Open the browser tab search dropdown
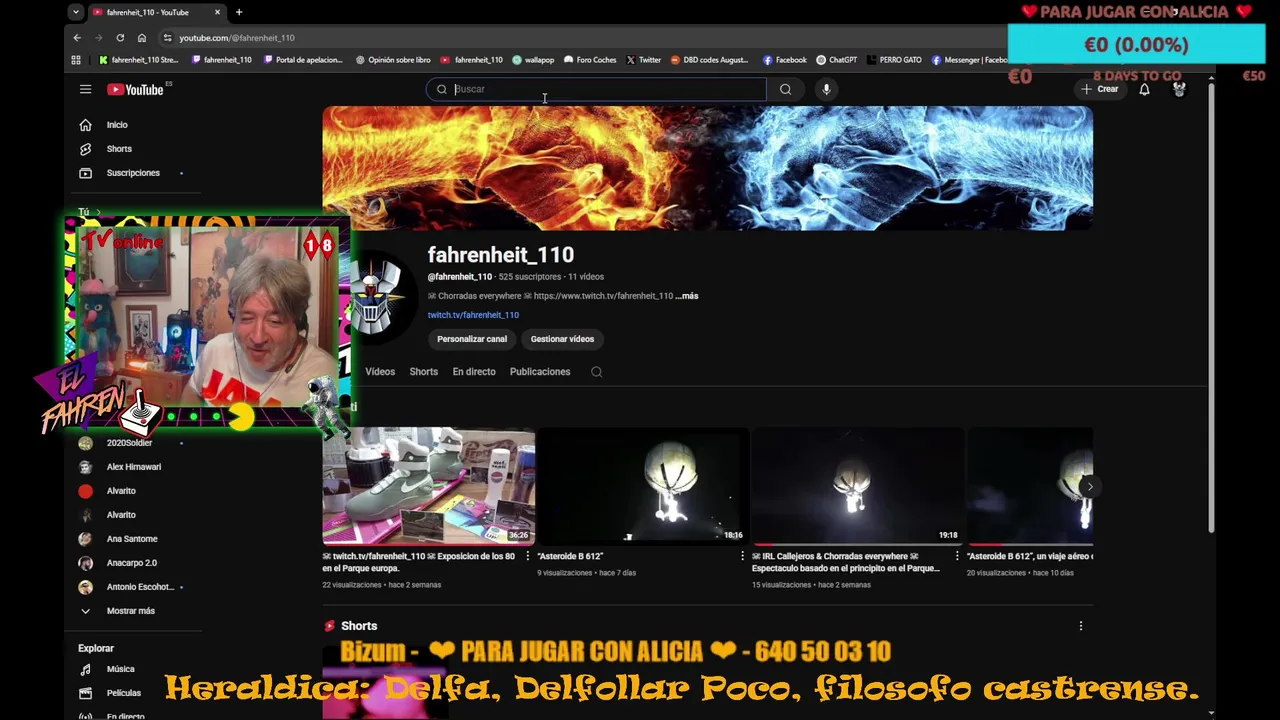 point(75,12)
